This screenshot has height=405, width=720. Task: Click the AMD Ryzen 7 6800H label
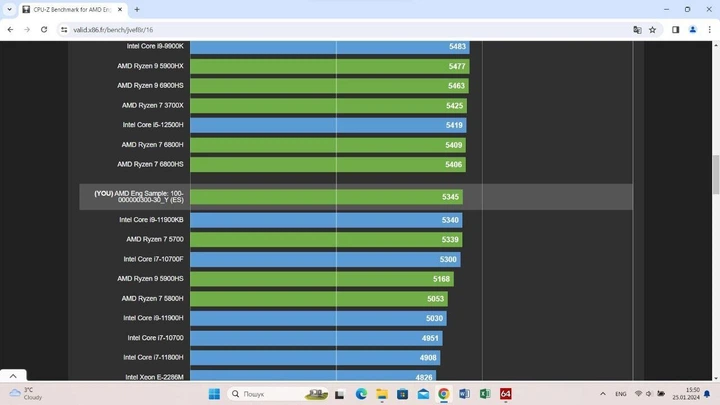152,145
